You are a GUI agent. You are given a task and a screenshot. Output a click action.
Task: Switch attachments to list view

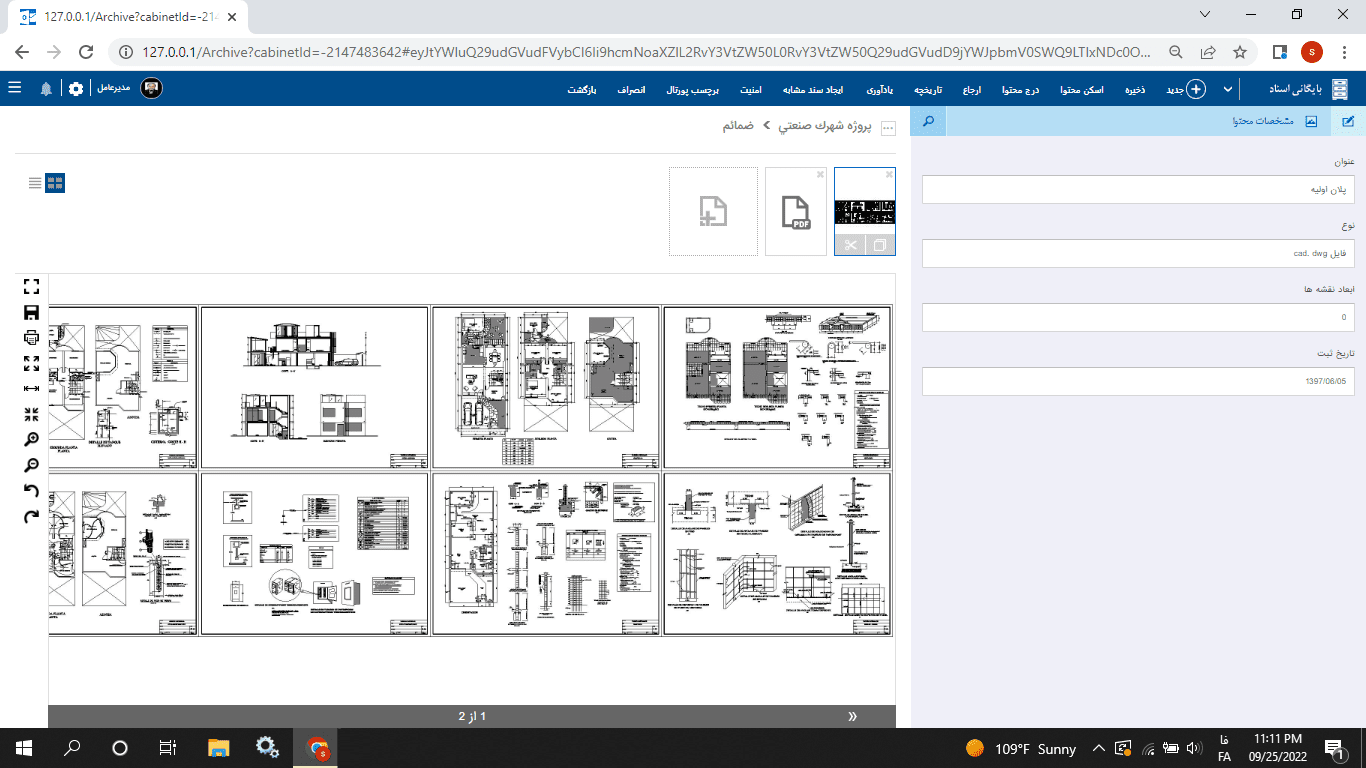tap(36, 183)
